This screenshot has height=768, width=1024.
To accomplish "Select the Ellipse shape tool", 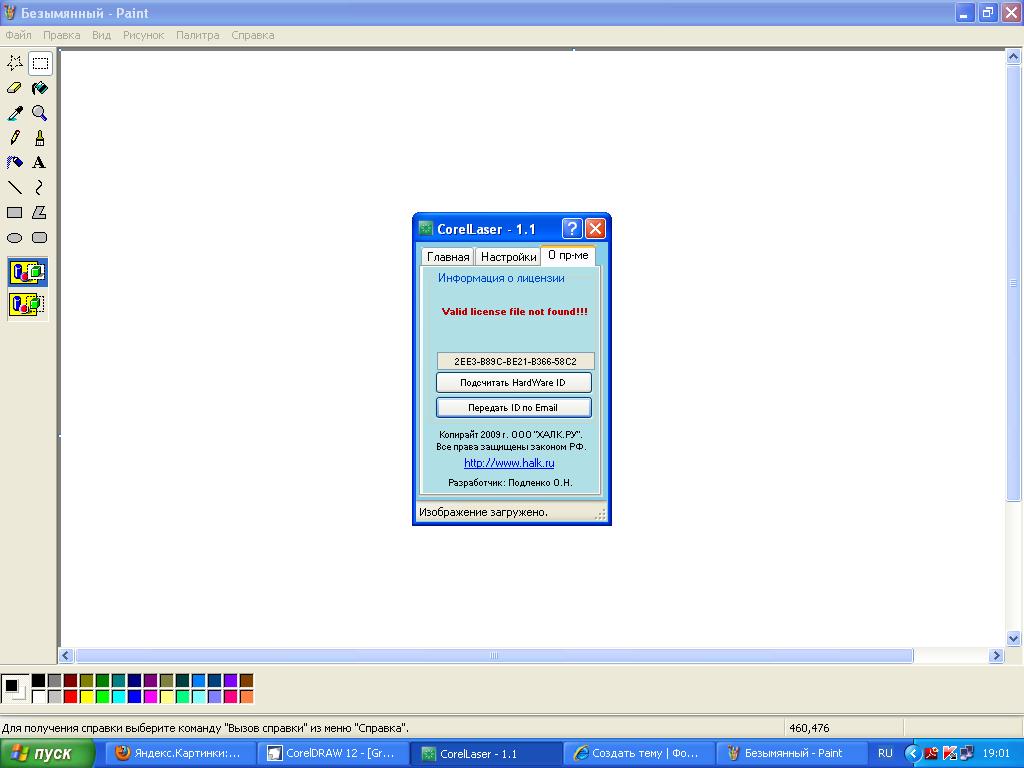I will click(x=15, y=238).
